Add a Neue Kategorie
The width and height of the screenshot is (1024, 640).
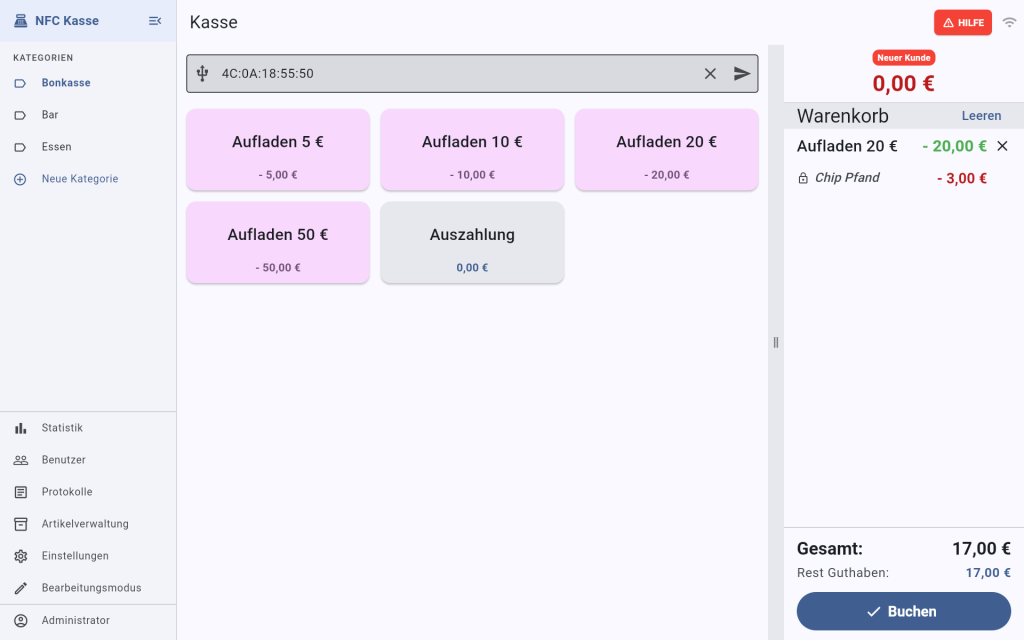point(88,179)
